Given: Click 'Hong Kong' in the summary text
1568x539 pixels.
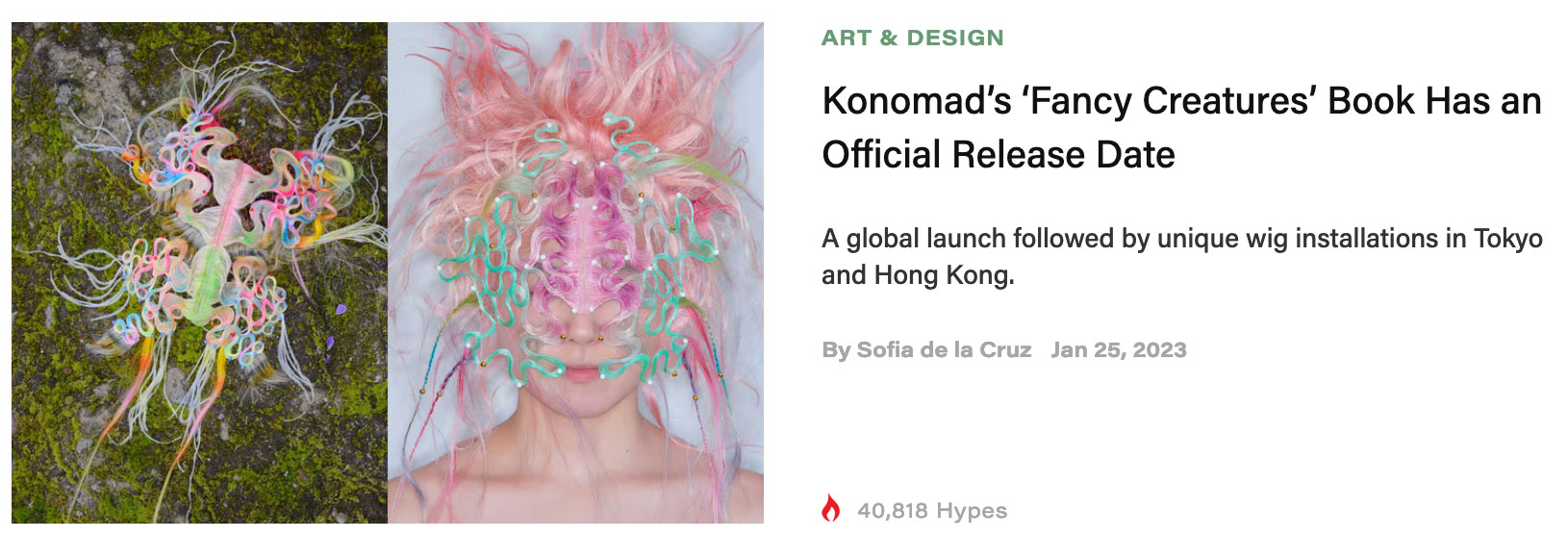Looking at the screenshot, I should pos(943,275).
